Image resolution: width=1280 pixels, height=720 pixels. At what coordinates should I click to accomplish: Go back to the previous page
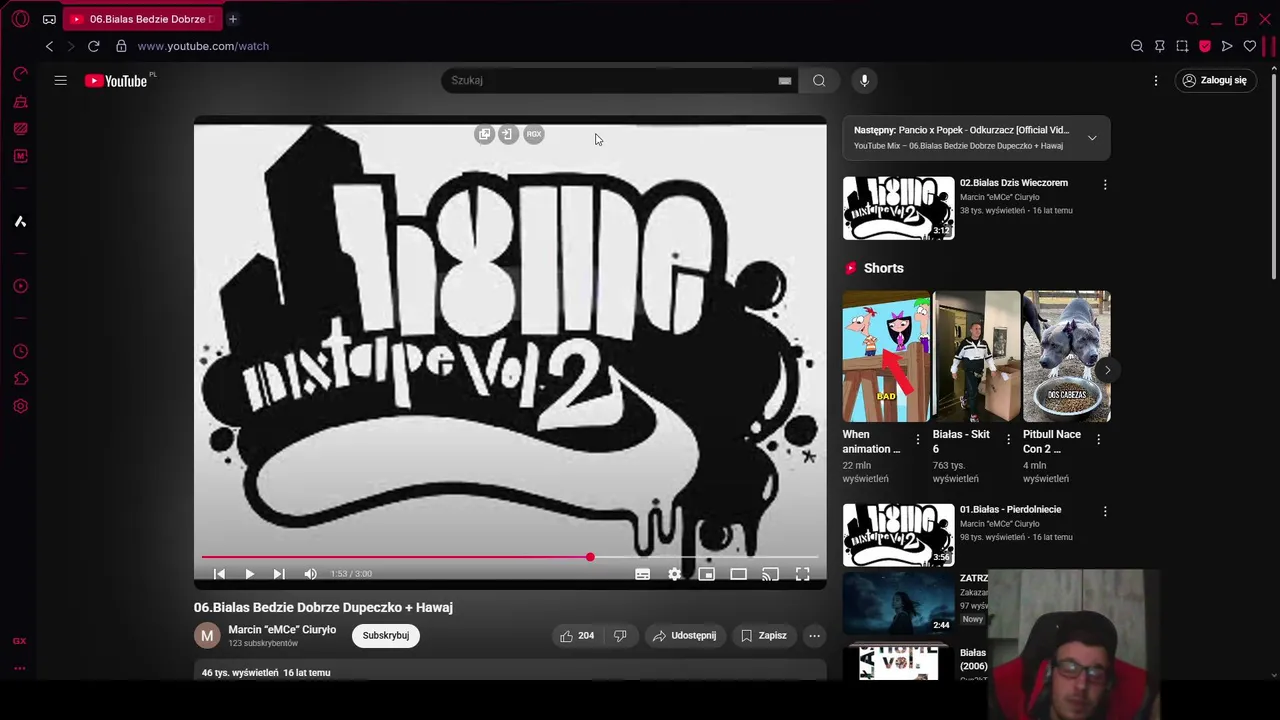[x=49, y=46]
